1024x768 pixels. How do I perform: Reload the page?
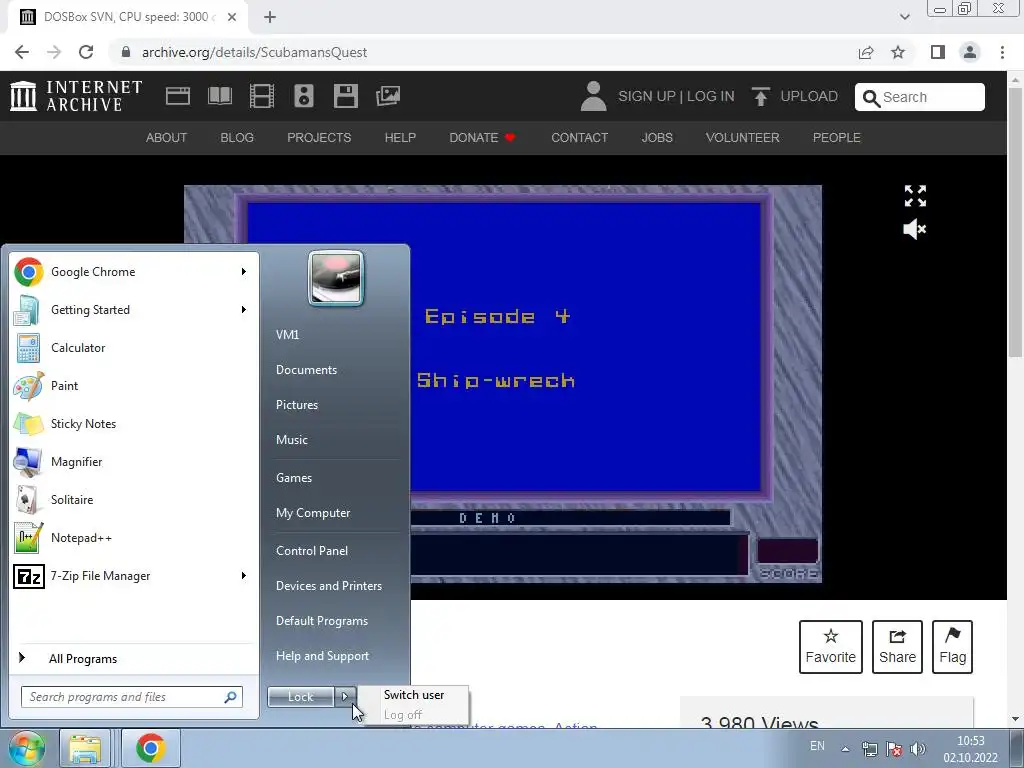point(86,52)
